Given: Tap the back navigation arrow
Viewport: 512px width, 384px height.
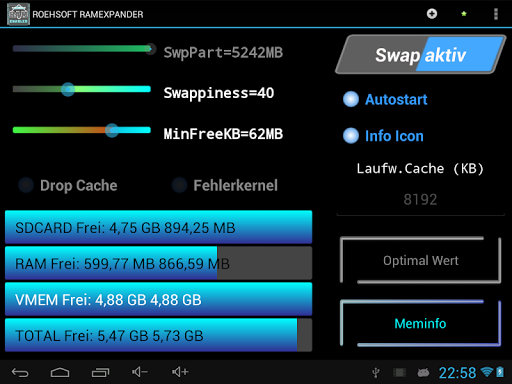Looking at the screenshot, I should coord(20,372).
